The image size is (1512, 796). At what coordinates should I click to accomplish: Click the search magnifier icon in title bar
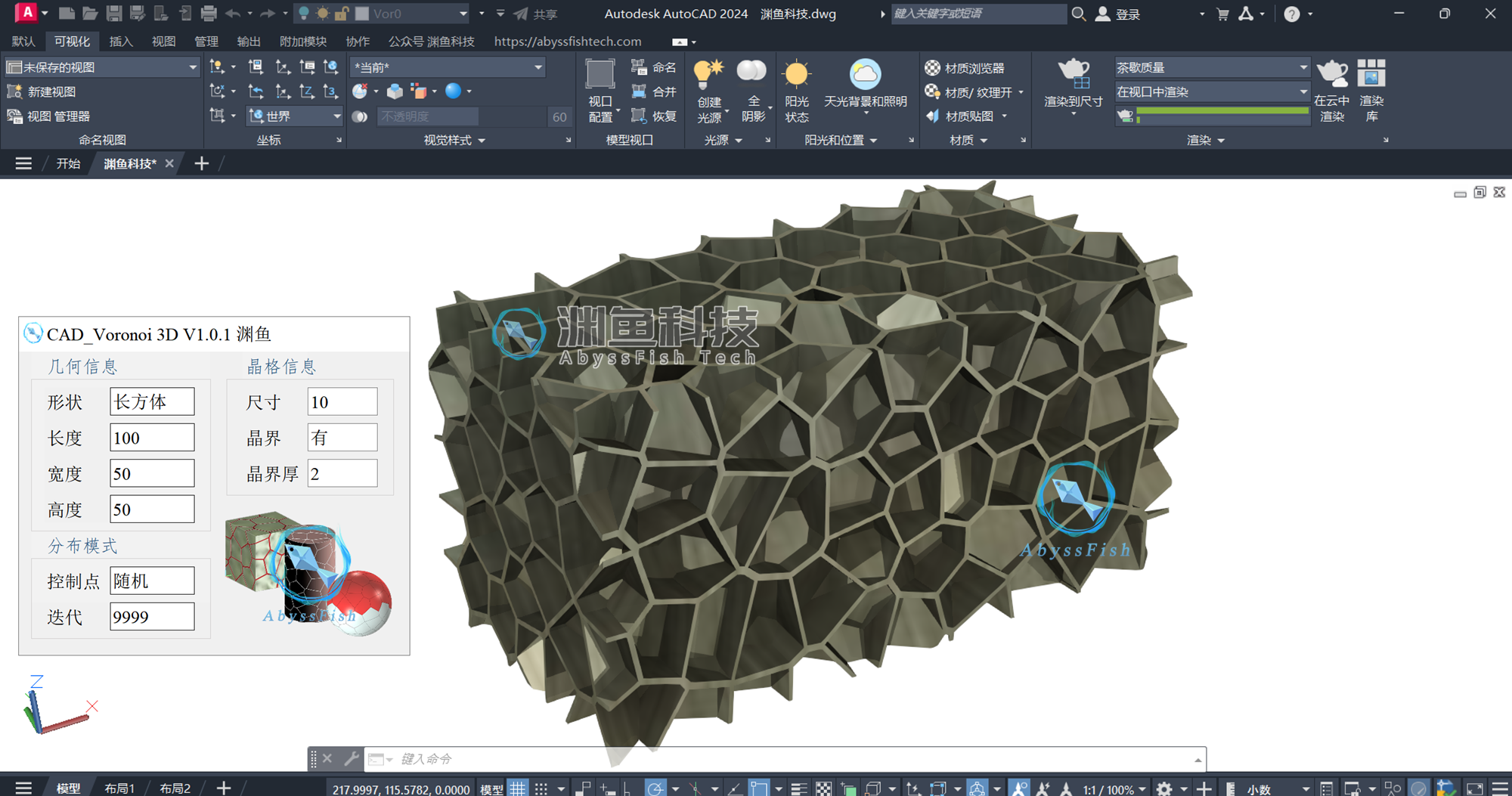1079,14
